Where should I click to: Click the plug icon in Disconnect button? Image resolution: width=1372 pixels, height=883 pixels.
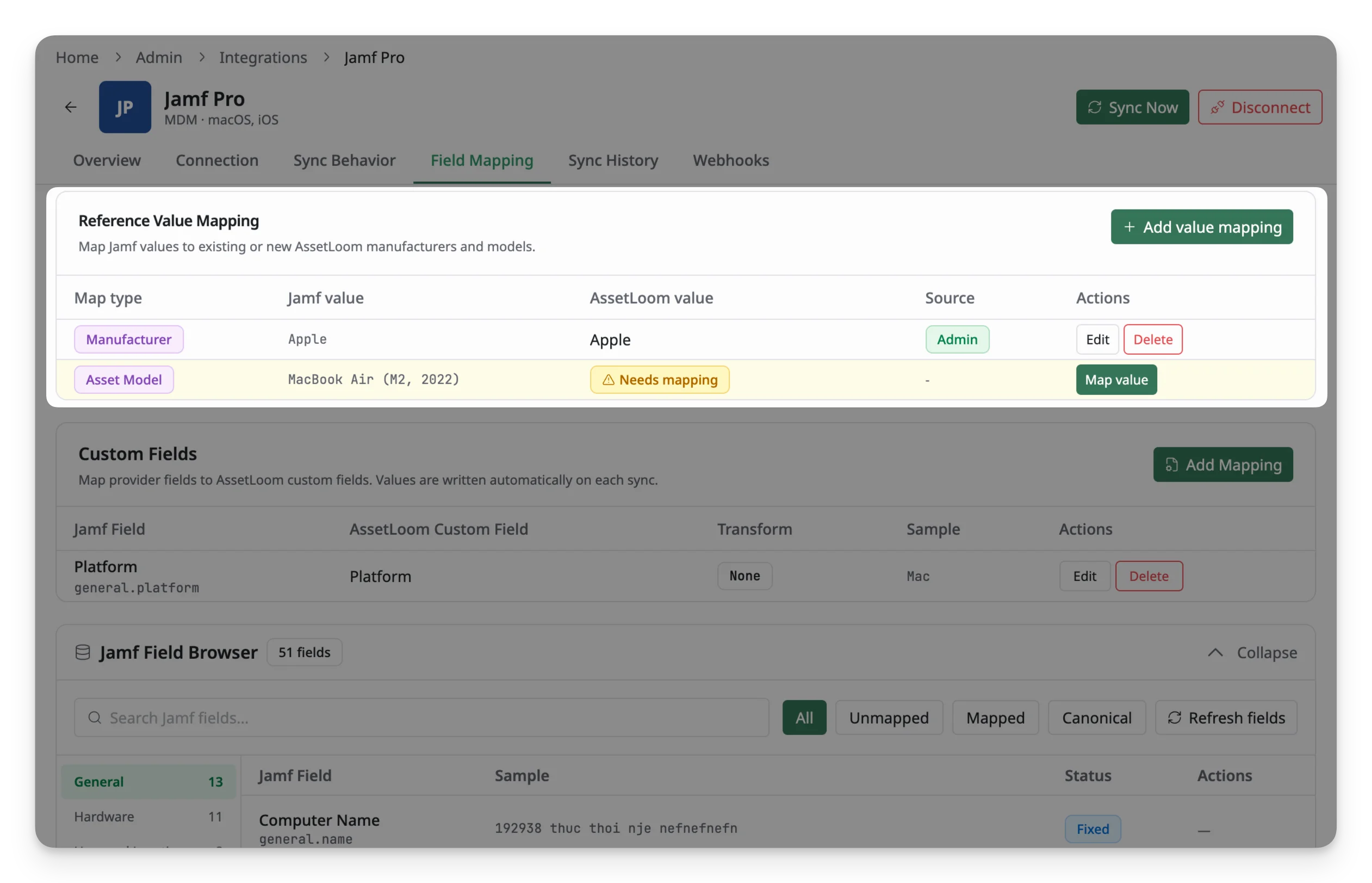pos(1216,107)
